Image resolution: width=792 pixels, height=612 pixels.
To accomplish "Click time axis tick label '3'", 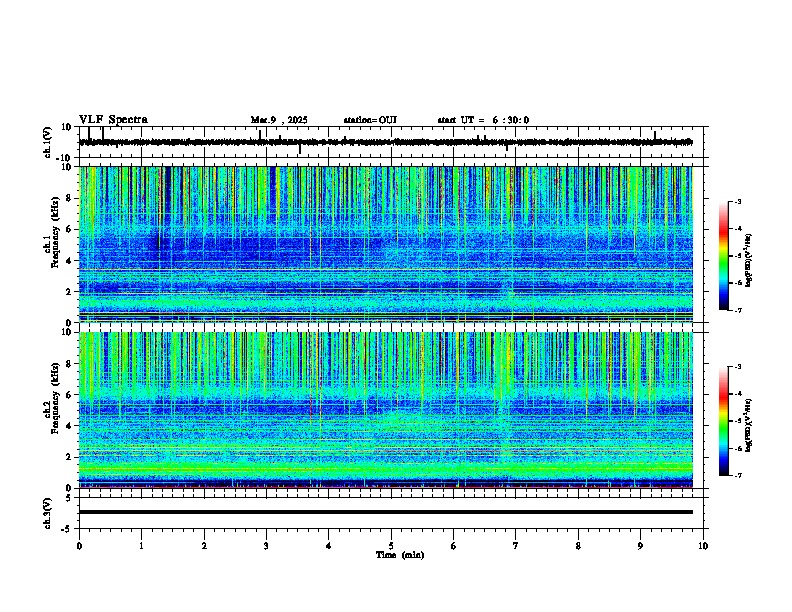I will (x=266, y=546).
